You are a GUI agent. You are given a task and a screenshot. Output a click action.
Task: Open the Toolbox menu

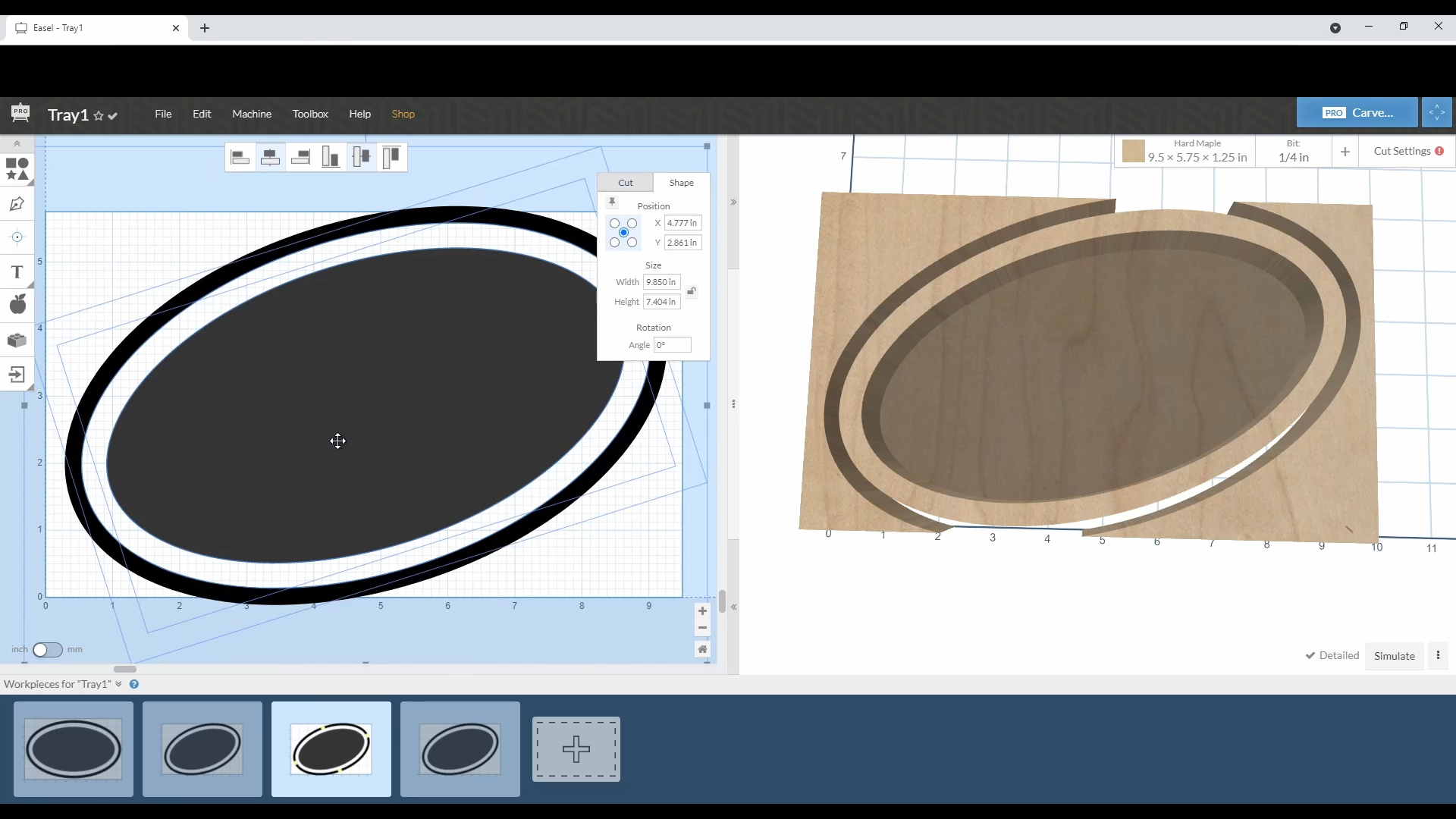point(310,113)
